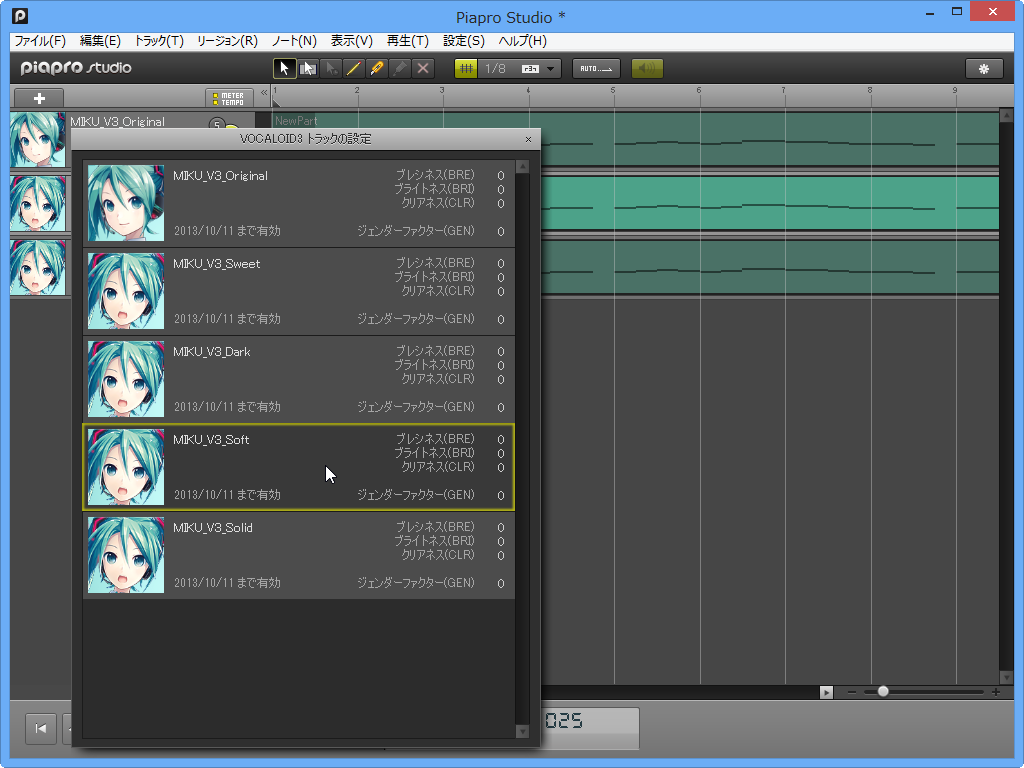The height and width of the screenshot is (768, 1024).
Task: Click the dialog scrollbar up arrow
Action: pyautogui.click(x=522, y=167)
